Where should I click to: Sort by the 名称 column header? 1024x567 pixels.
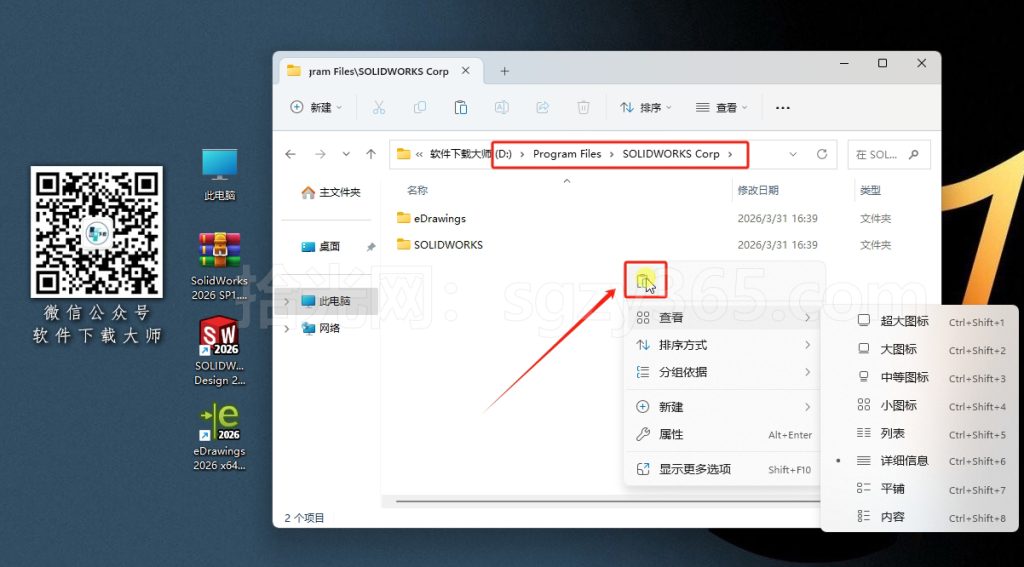tap(417, 191)
